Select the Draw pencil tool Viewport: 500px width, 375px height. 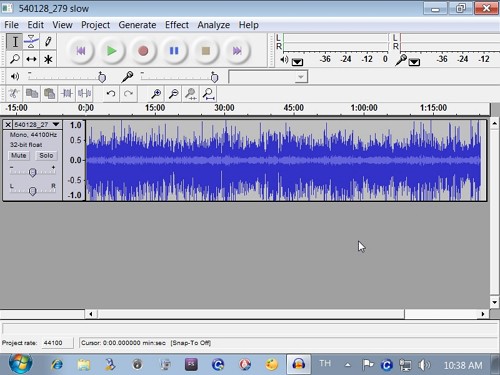point(48,42)
